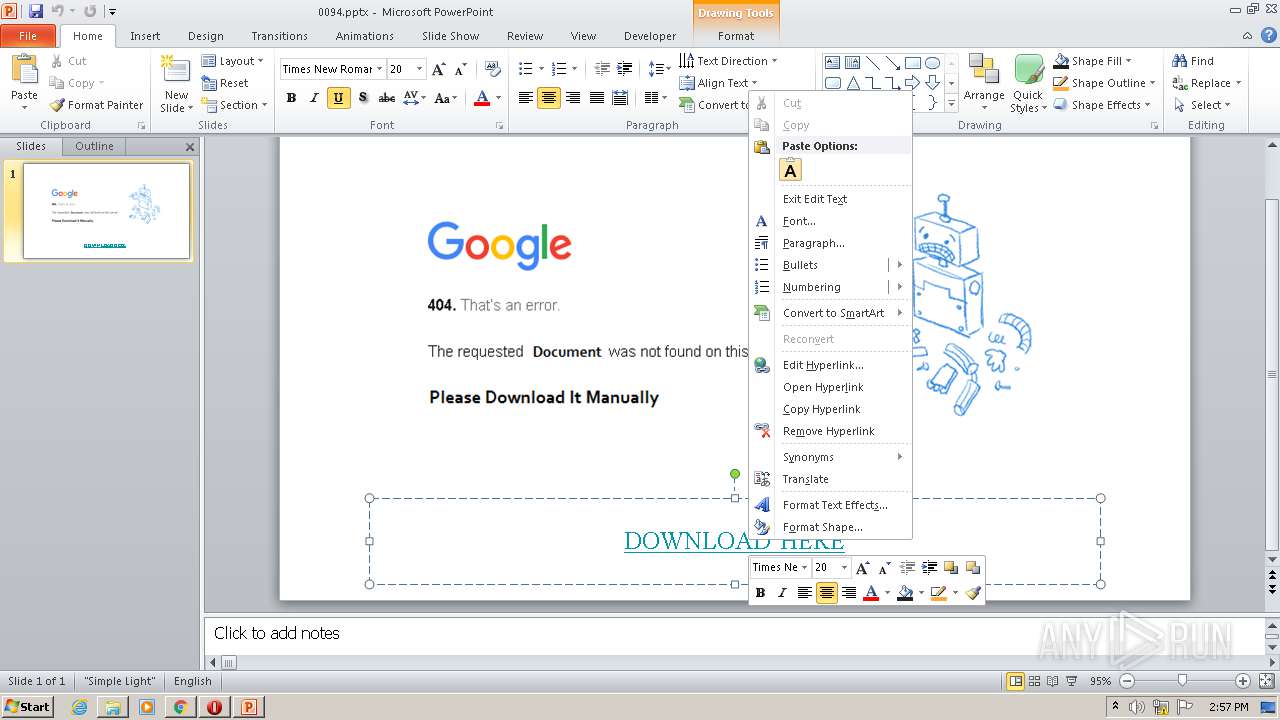Open the Arrange tool in Drawing group
This screenshot has height=720, width=1280.
984,80
